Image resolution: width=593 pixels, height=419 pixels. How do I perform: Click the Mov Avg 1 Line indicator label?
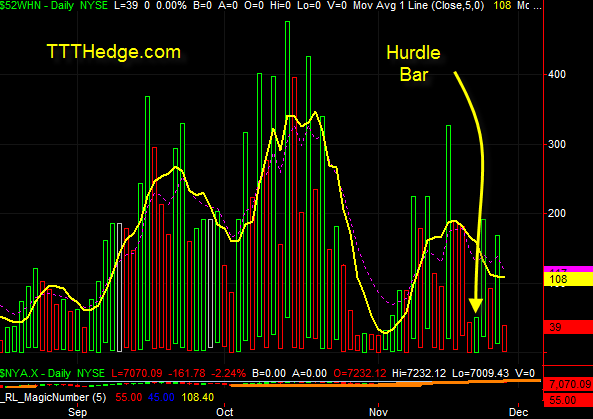tap(418, 5)
